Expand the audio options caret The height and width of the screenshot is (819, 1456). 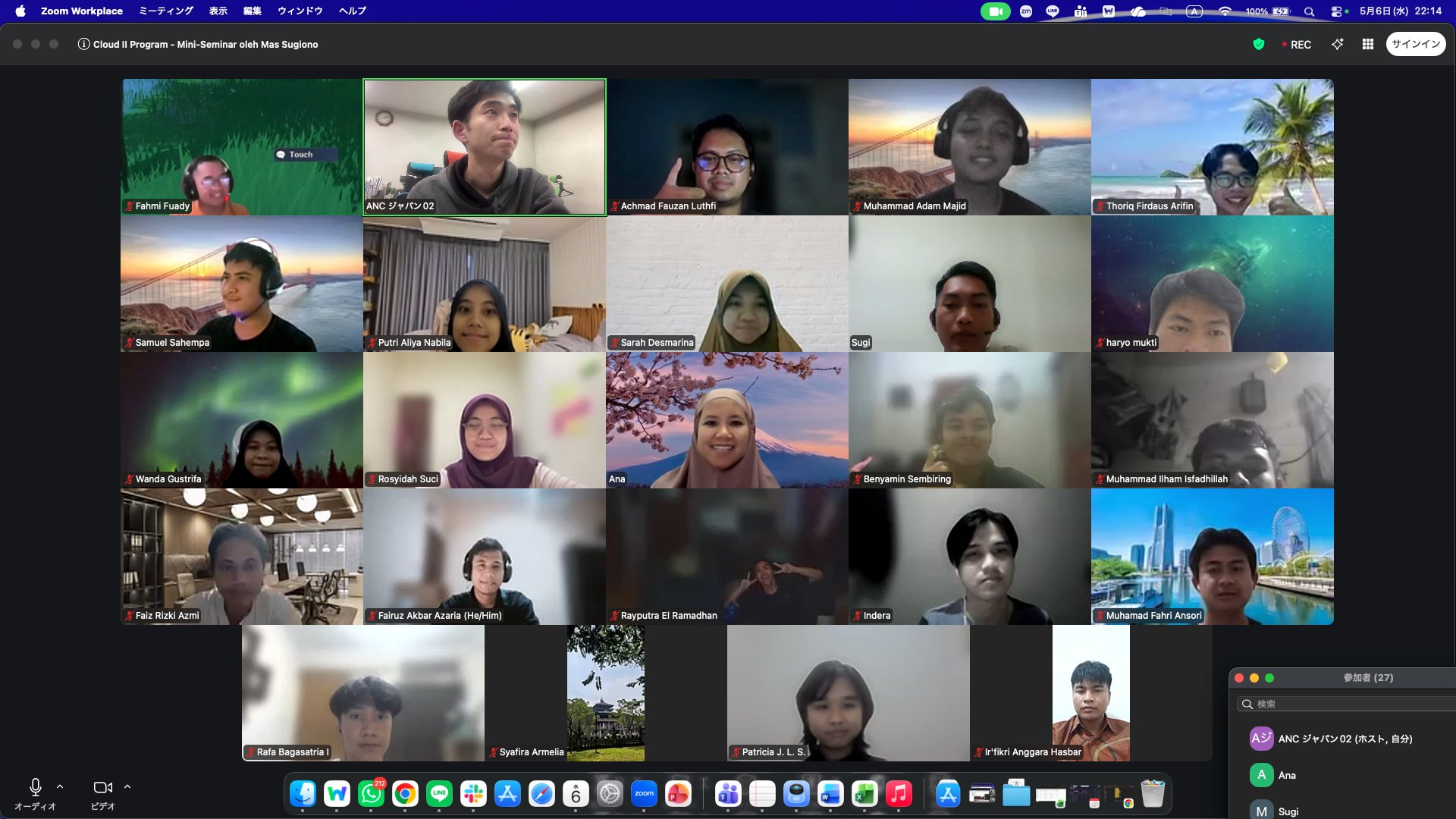click(x=60, y=786)
